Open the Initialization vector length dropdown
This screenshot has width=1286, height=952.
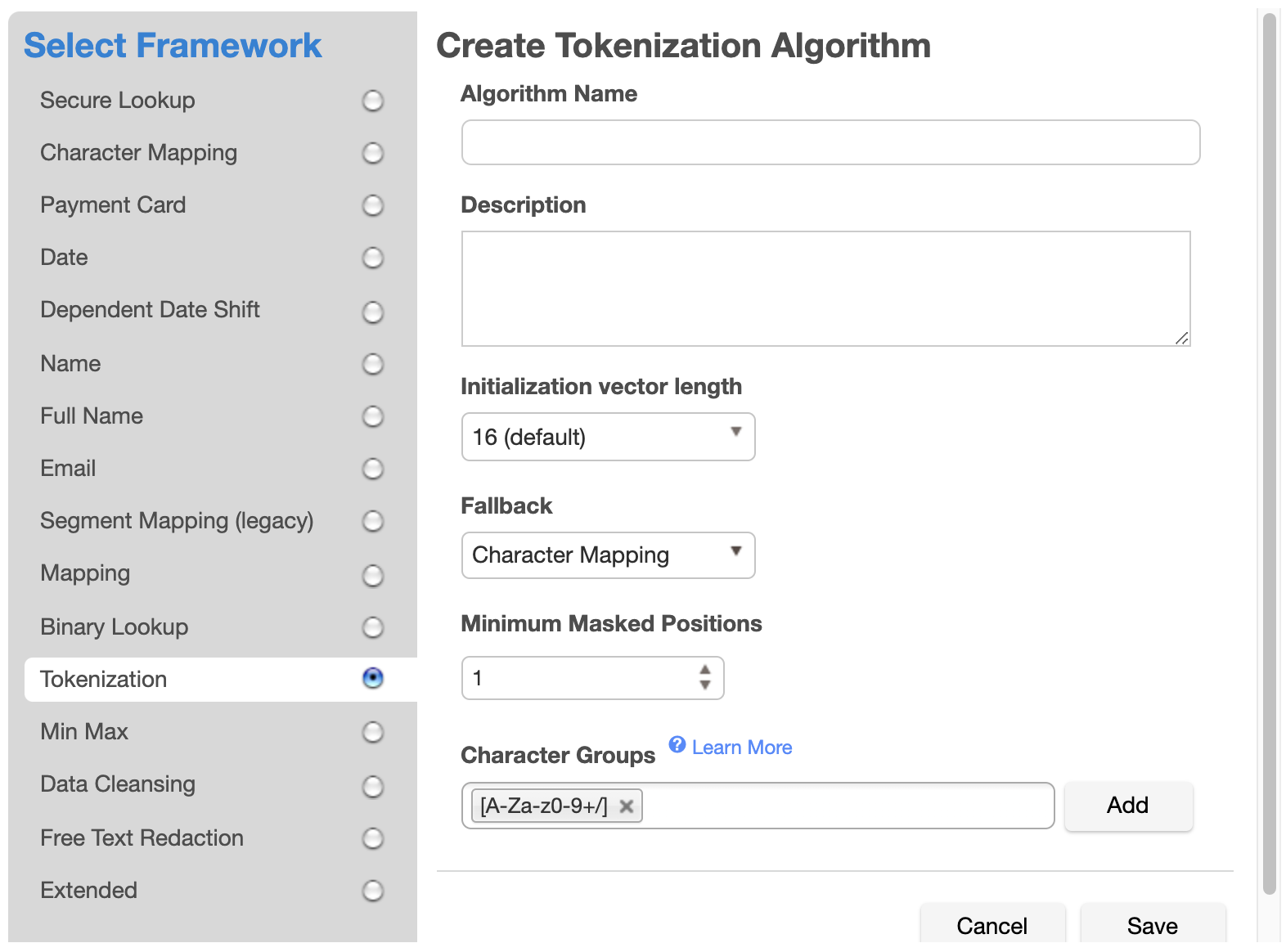[x=608, y=437]
